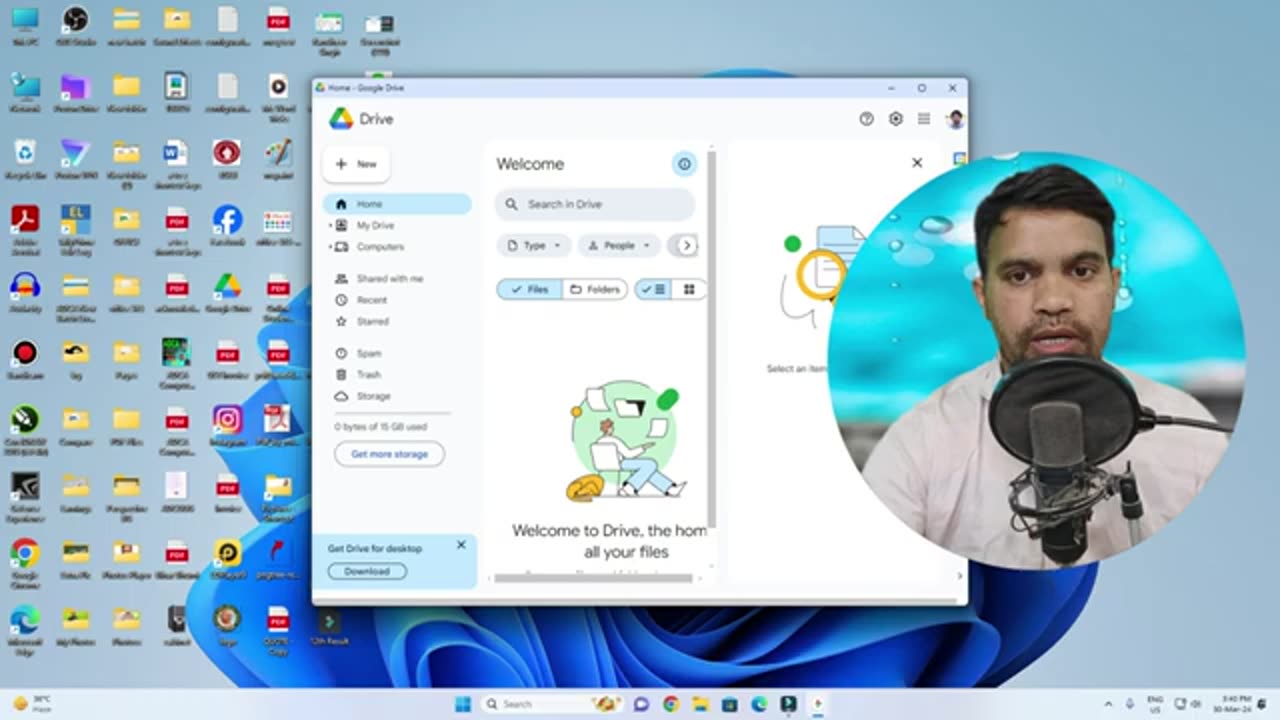Open Chrome from the taskbar
The width and height of the screenshot is (1280, 720).
670,704
